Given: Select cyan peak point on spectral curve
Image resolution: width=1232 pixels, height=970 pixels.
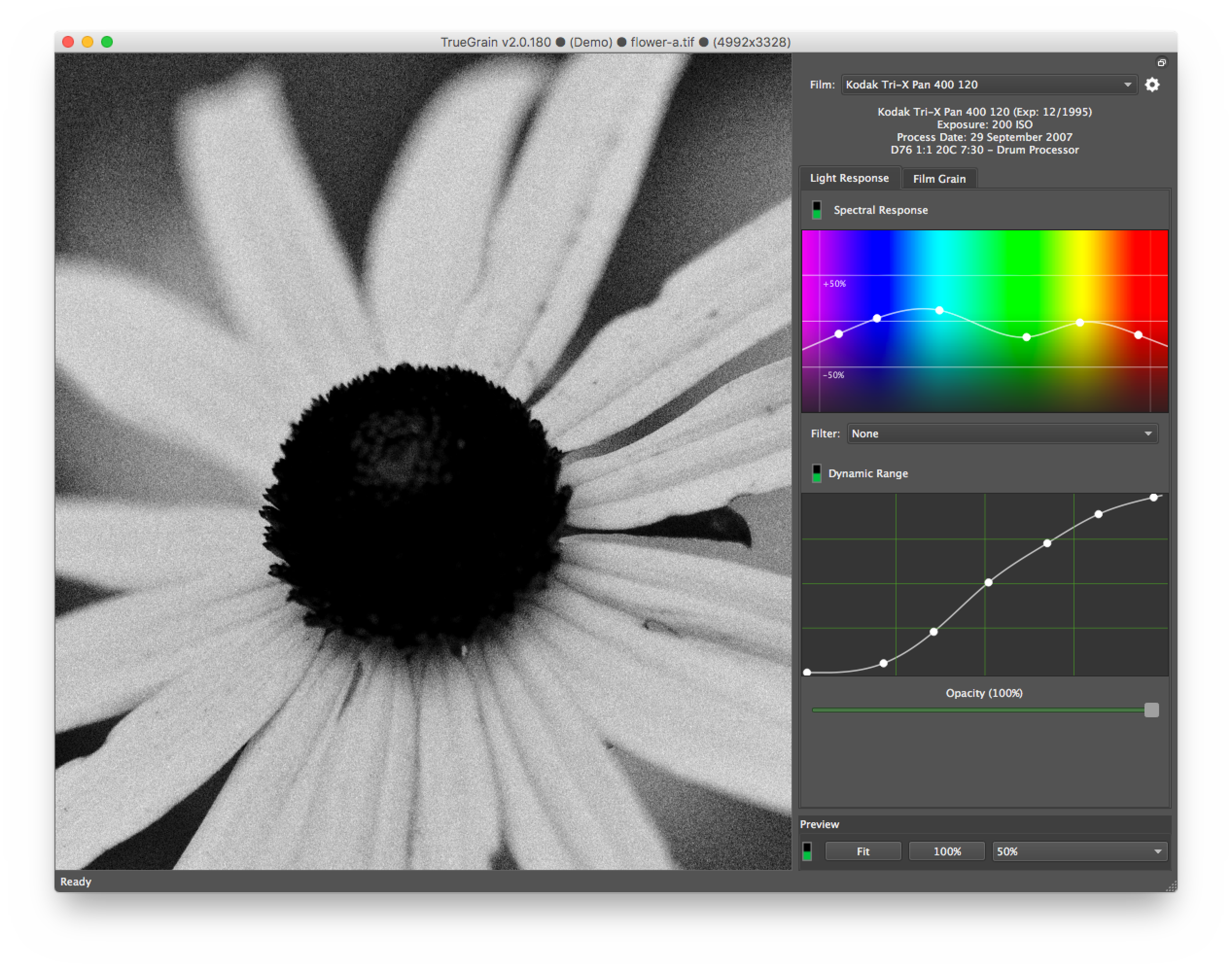Looking at the screenshot, I should pos(939,310).
